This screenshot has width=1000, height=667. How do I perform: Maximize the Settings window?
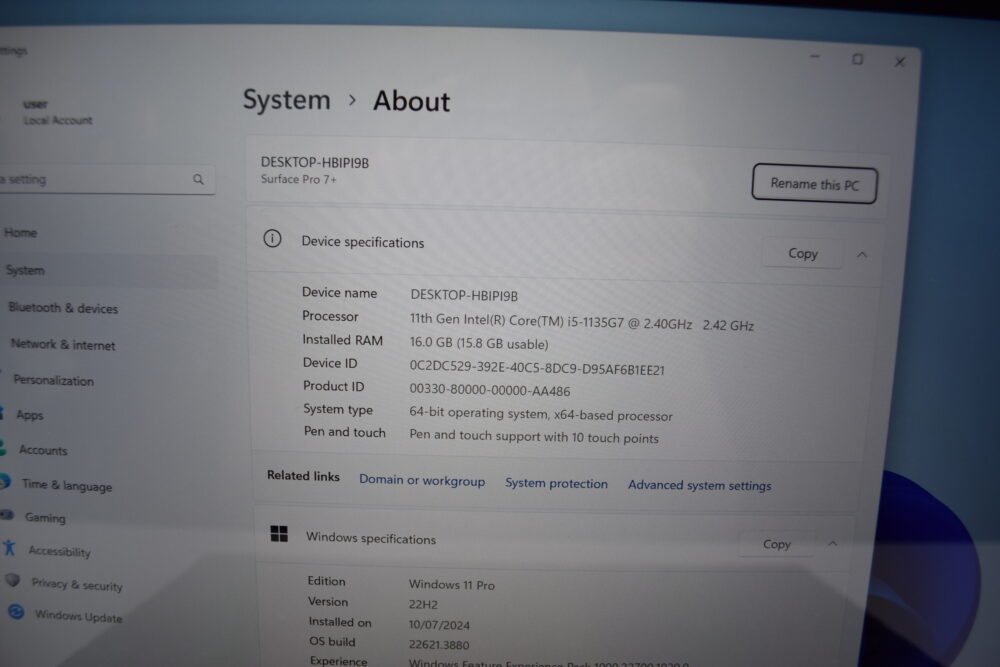tap(858, 59)
